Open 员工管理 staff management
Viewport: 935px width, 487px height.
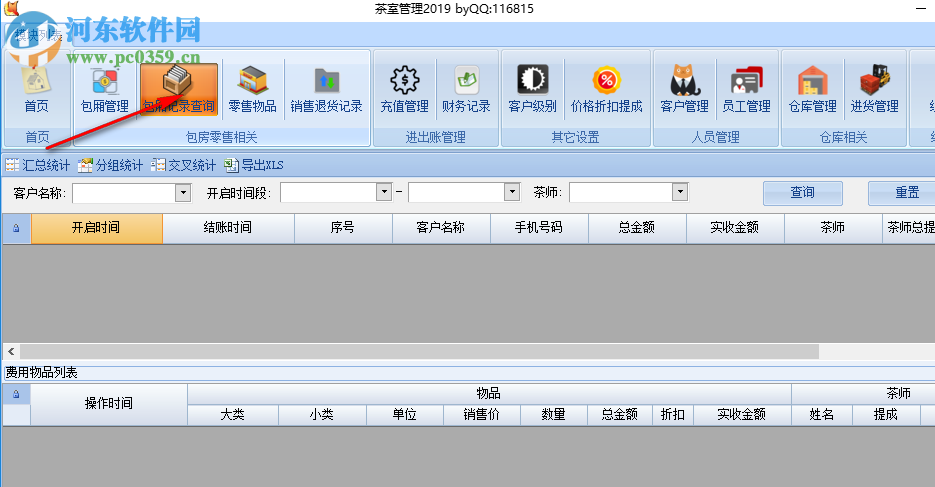tap(746, 89)
